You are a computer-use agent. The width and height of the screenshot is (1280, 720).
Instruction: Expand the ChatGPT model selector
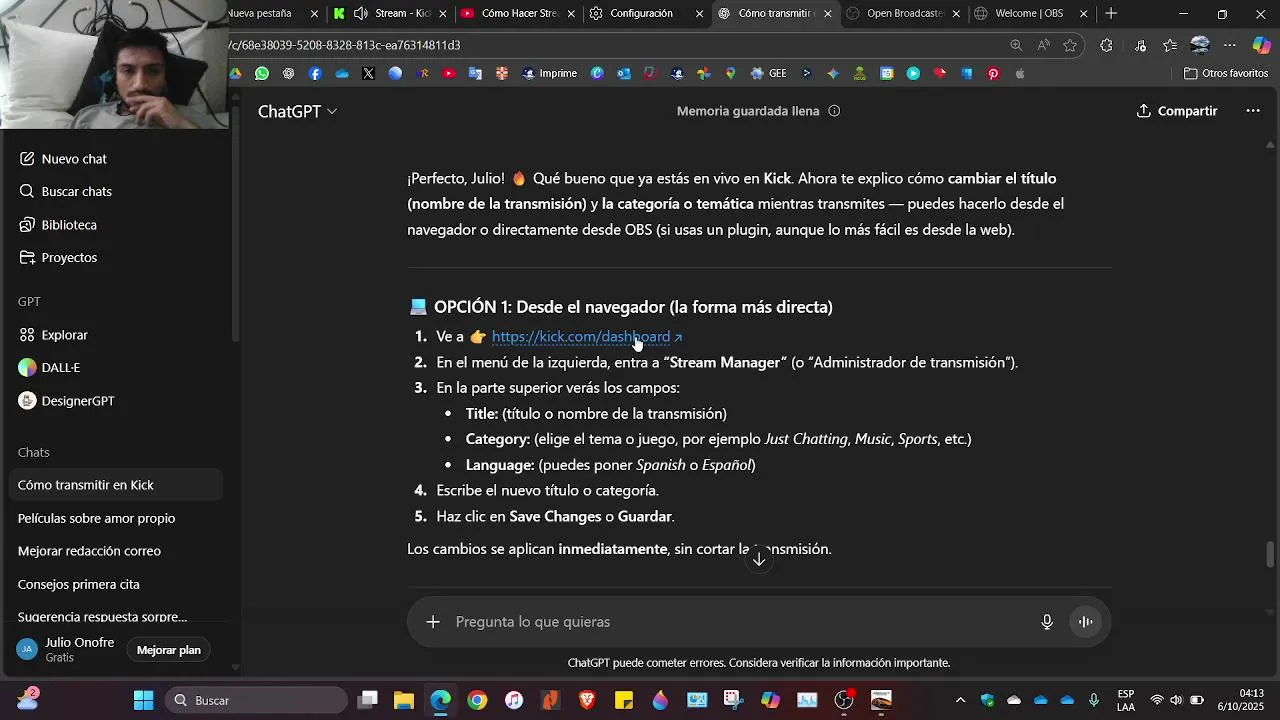(297, 111)
